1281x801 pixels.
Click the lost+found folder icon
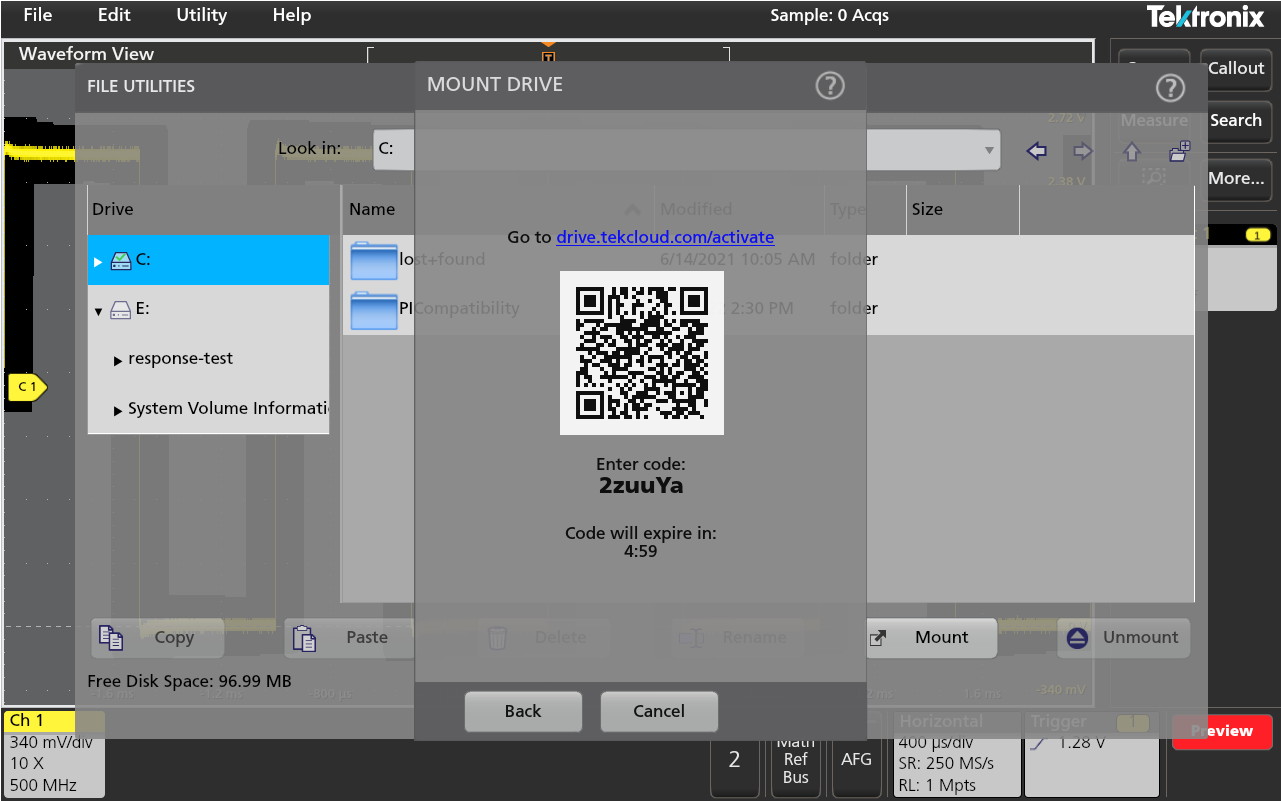[x=374, y=260]
